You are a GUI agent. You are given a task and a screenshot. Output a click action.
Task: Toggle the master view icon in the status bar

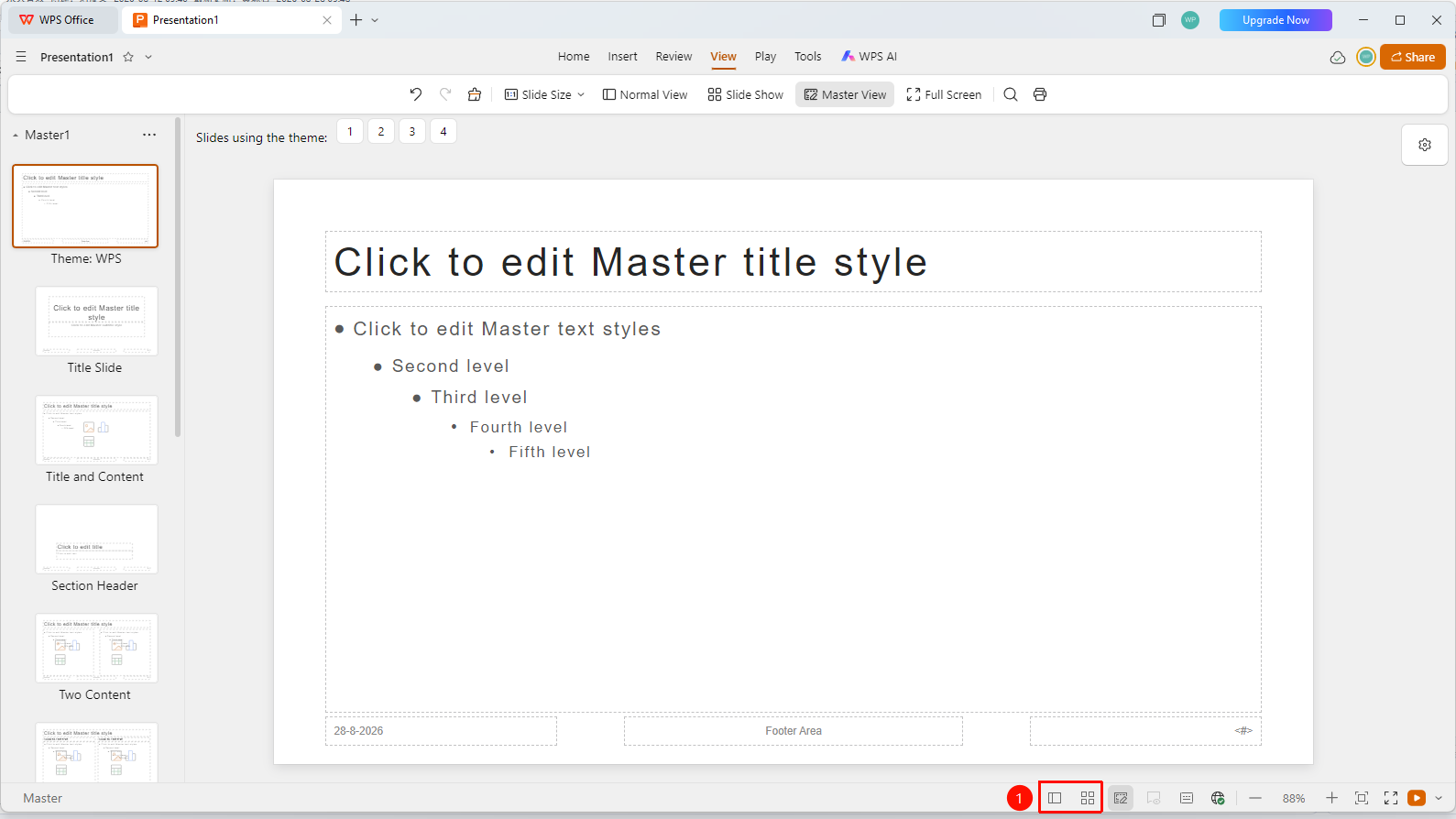click(x=1121, y=798)
